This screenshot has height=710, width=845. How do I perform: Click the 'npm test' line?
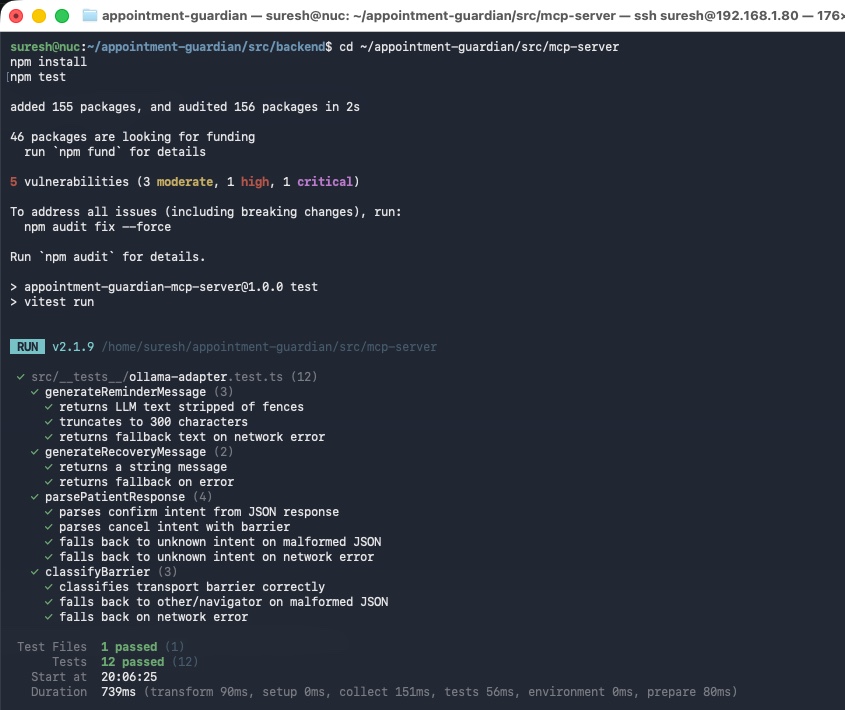point(38,77)
